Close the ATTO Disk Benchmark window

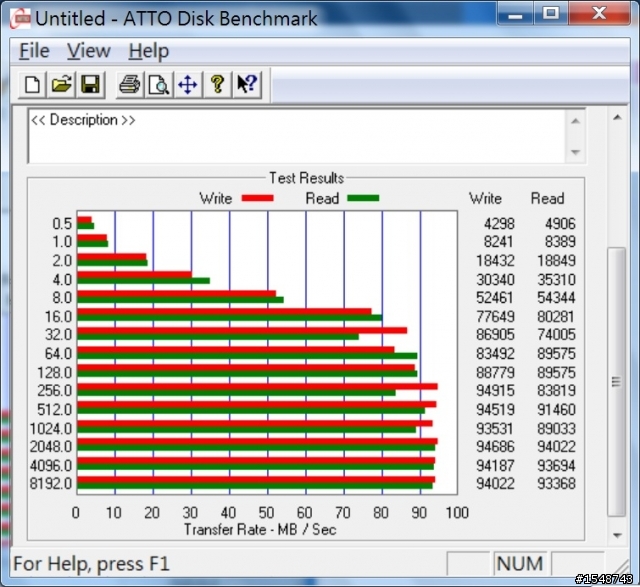[599, 14]
